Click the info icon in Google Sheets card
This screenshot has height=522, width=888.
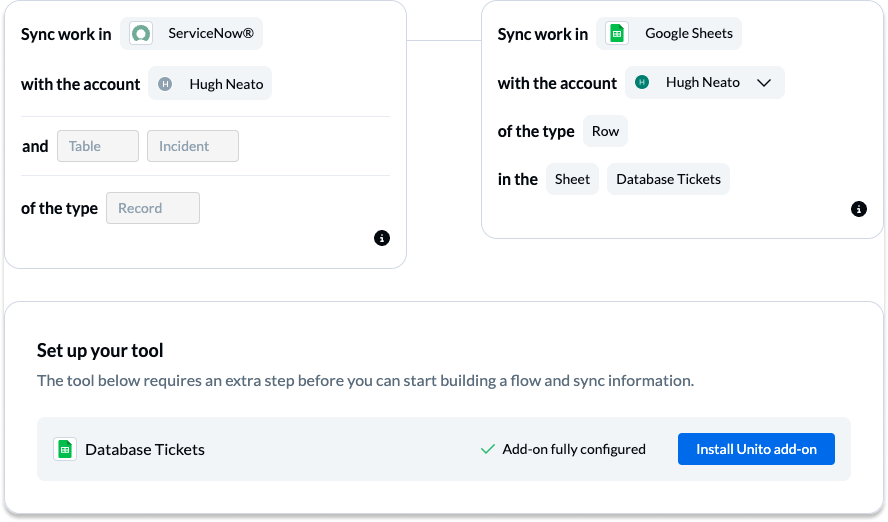tap(859, 209)
